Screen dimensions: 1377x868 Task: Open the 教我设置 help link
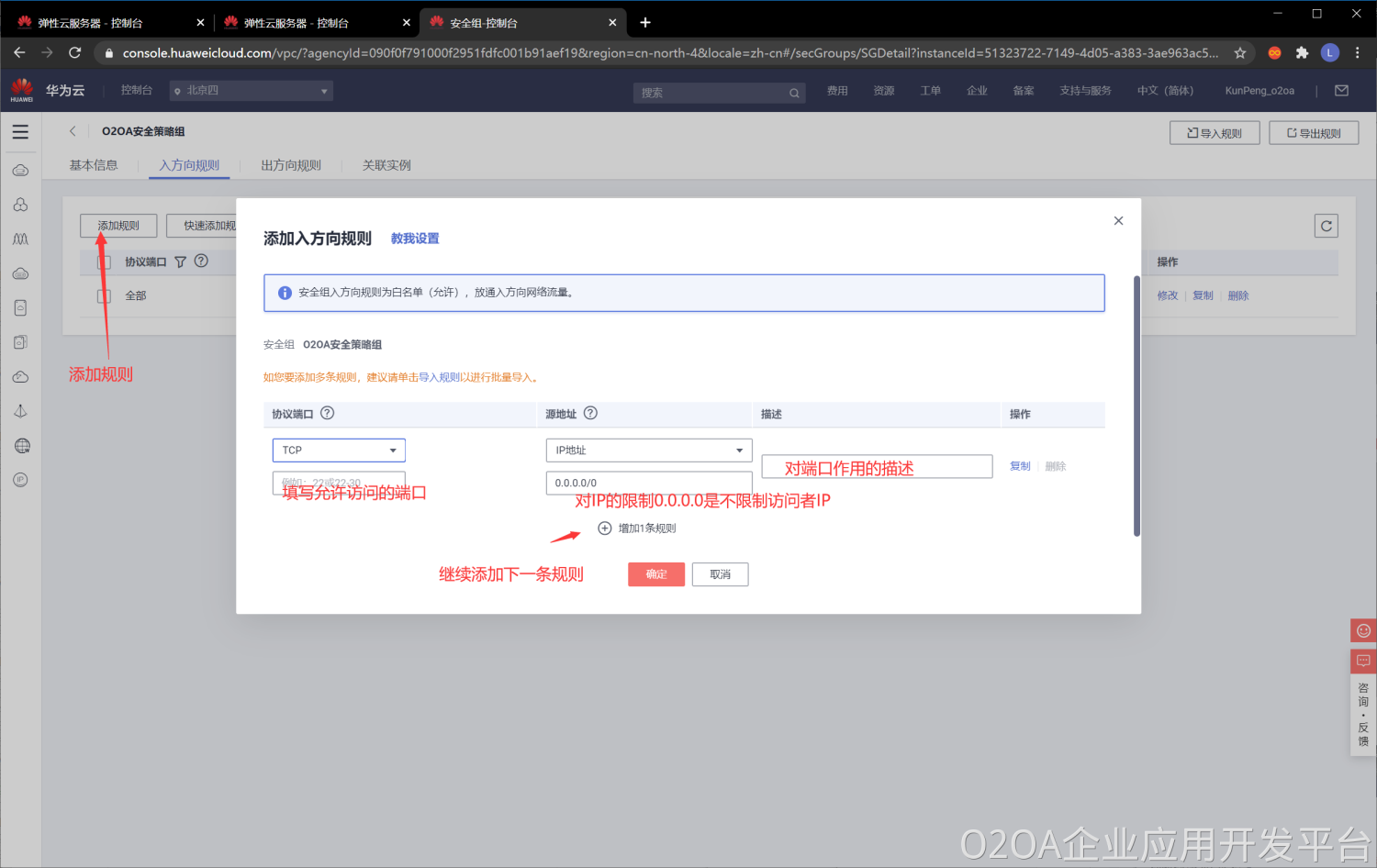pyautogui.click(x=415, y=239)
